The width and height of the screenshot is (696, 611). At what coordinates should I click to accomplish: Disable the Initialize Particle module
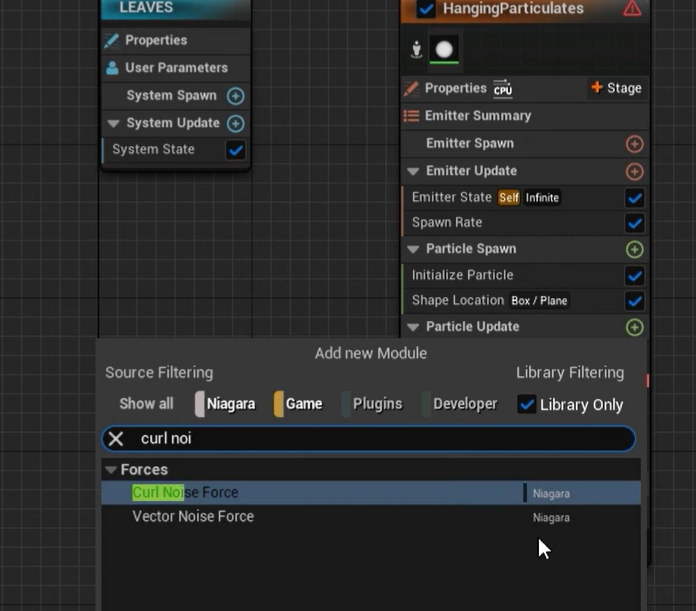[634, 276]
